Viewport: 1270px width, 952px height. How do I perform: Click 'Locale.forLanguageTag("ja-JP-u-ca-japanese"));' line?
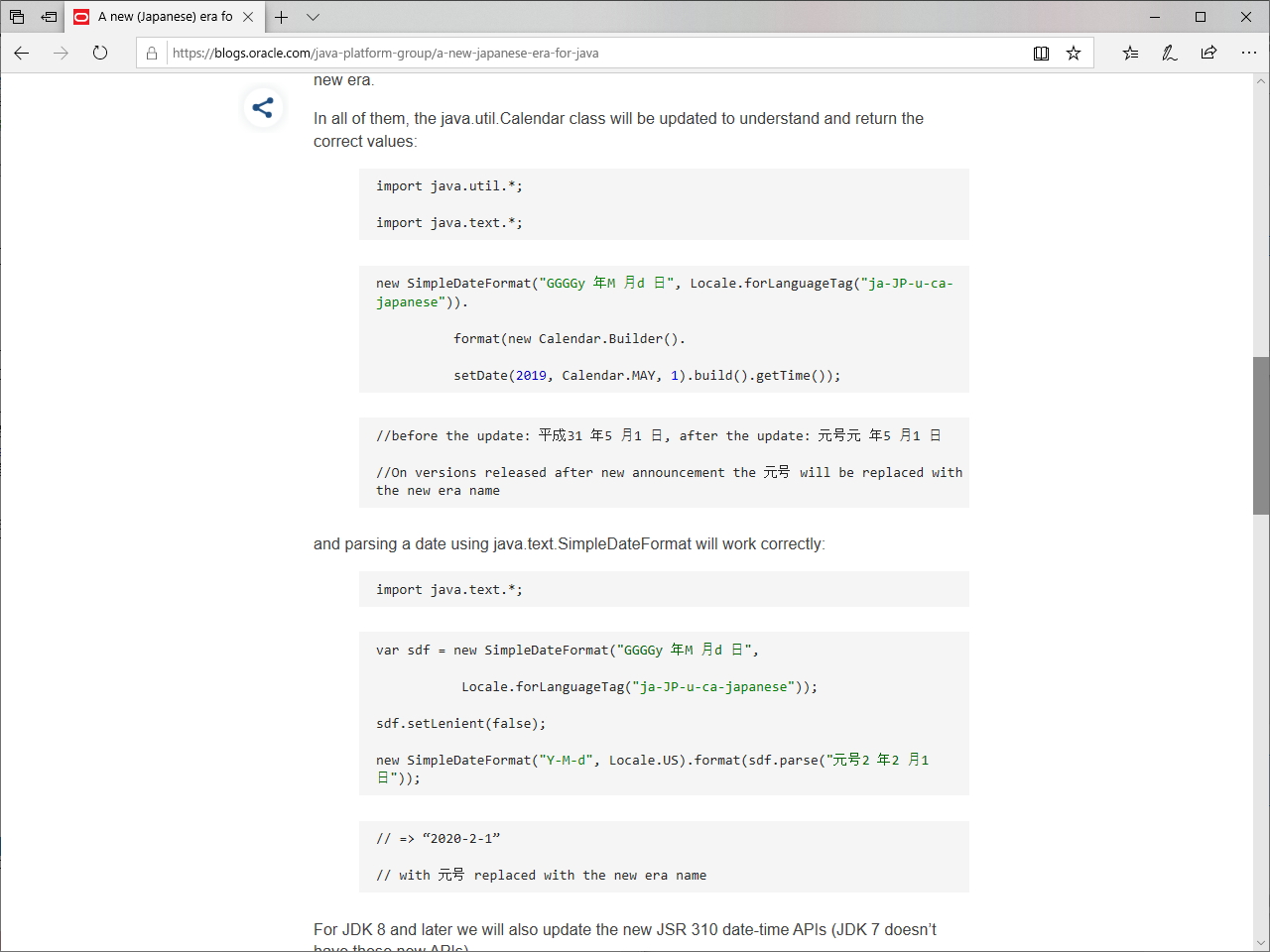pyautogui.click(x=640, y=687)
